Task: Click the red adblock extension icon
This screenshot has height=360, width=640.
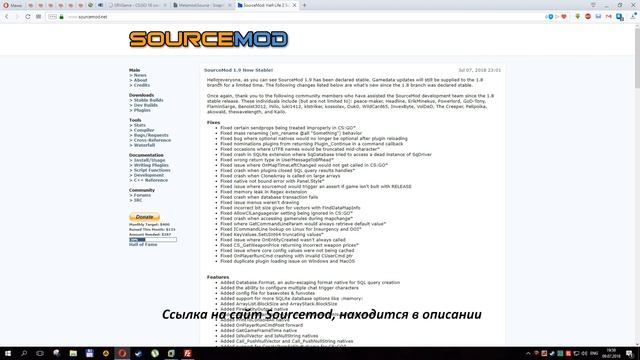Action: coord(588,17)
